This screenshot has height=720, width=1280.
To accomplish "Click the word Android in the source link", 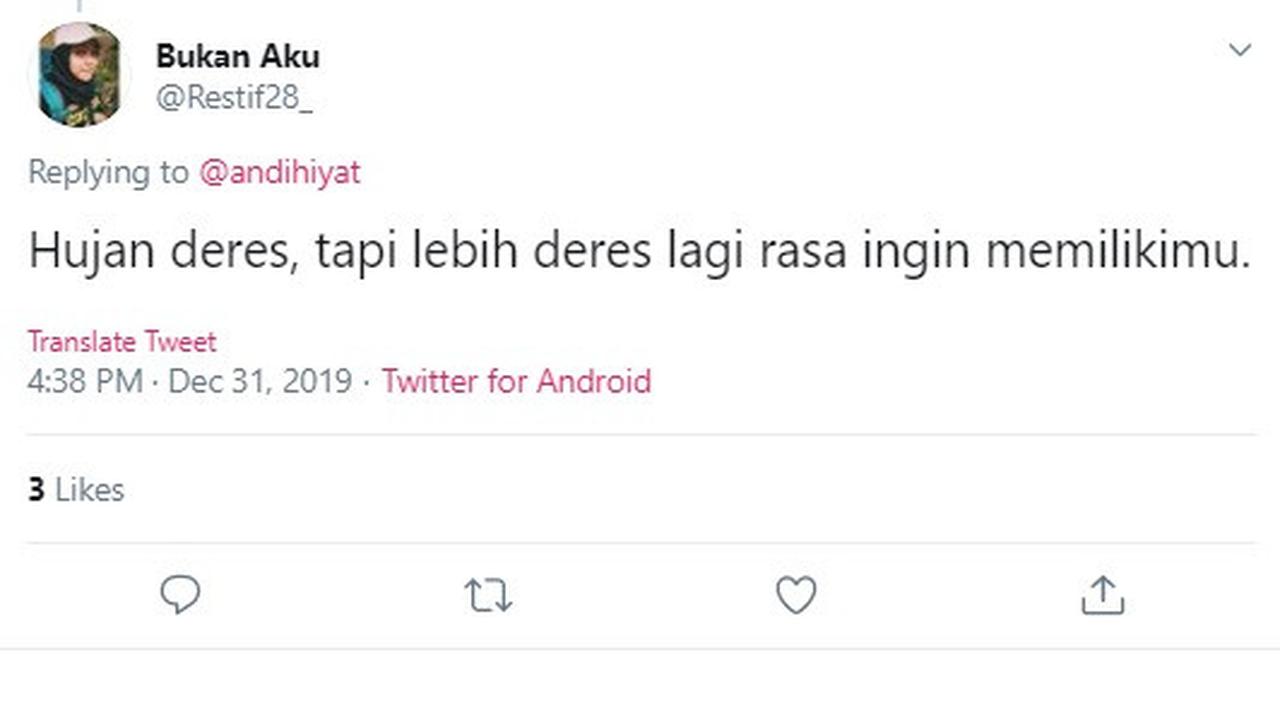I will 594,382.
